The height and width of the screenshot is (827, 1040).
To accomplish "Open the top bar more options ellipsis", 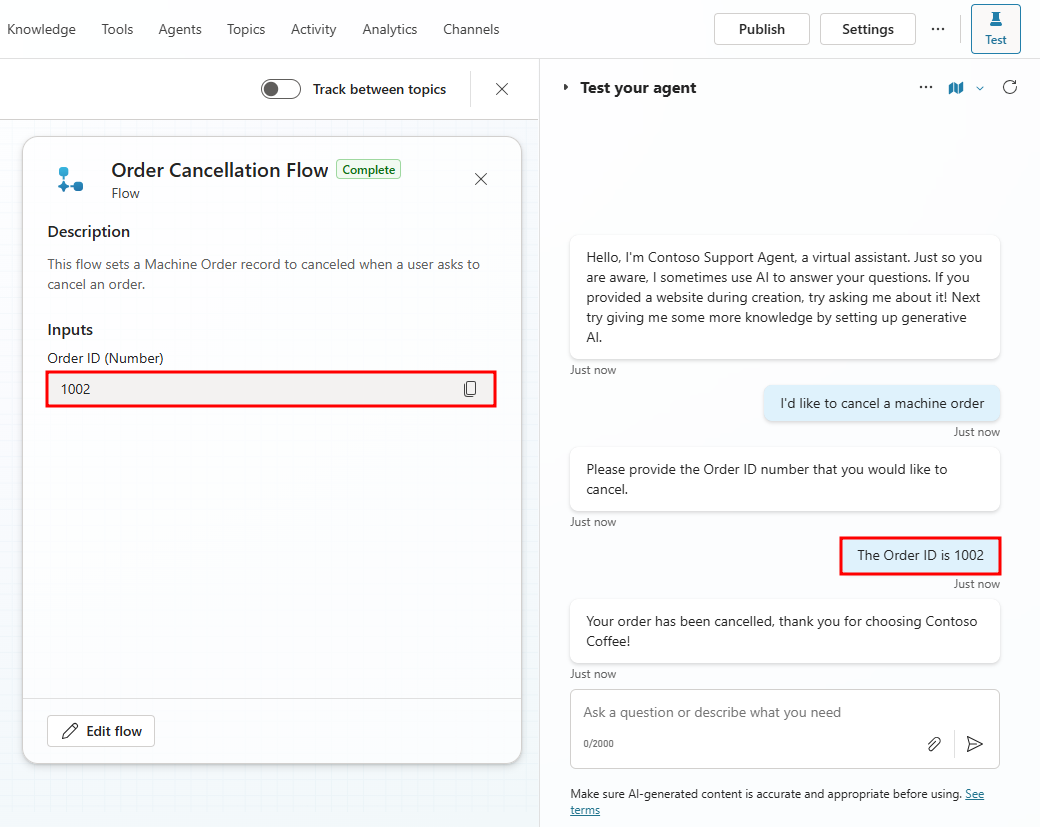I will (x=938, y=29).
